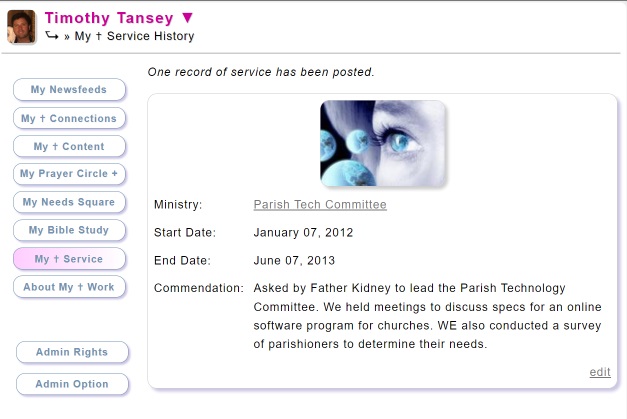Open My Newsfeeds

[x=69, y=90]
